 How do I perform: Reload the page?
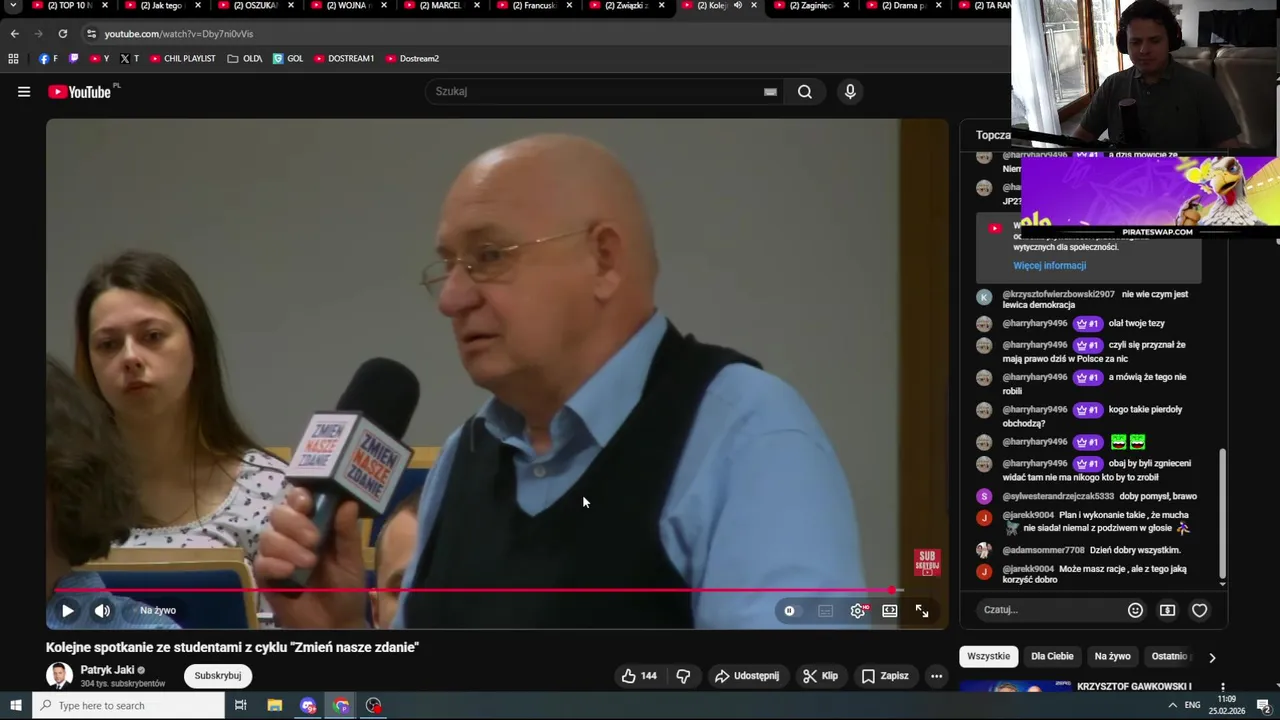coord(62,33)
